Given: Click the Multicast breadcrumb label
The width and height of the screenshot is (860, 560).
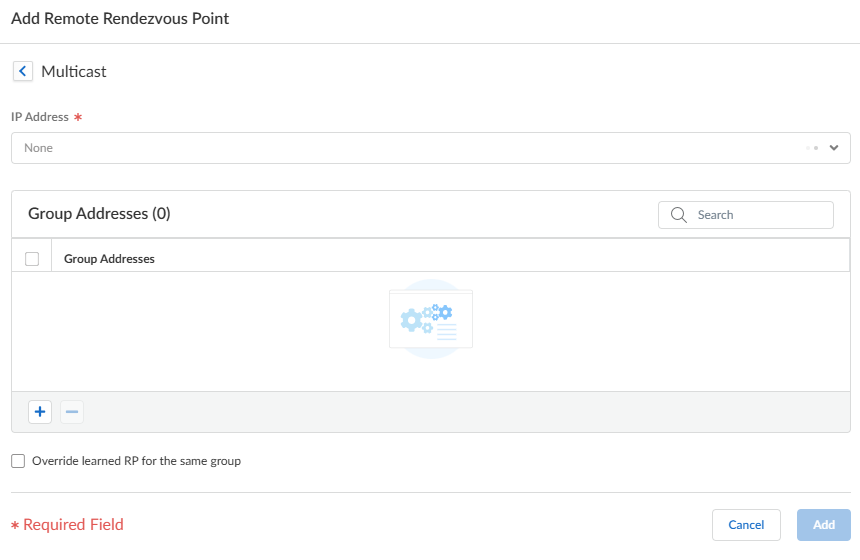Looking at the screenshot, I should [74, 71].
